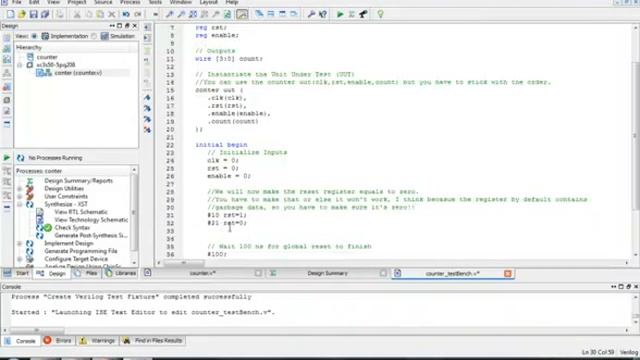Click the Save toolbar icon
Screen dimensions: 640x360
[x=33, y=14]
